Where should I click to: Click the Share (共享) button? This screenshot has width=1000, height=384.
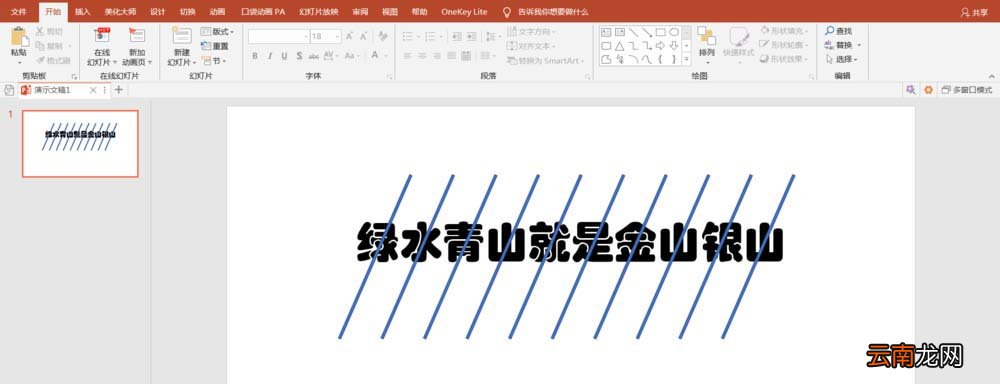[x=974, y=12]
